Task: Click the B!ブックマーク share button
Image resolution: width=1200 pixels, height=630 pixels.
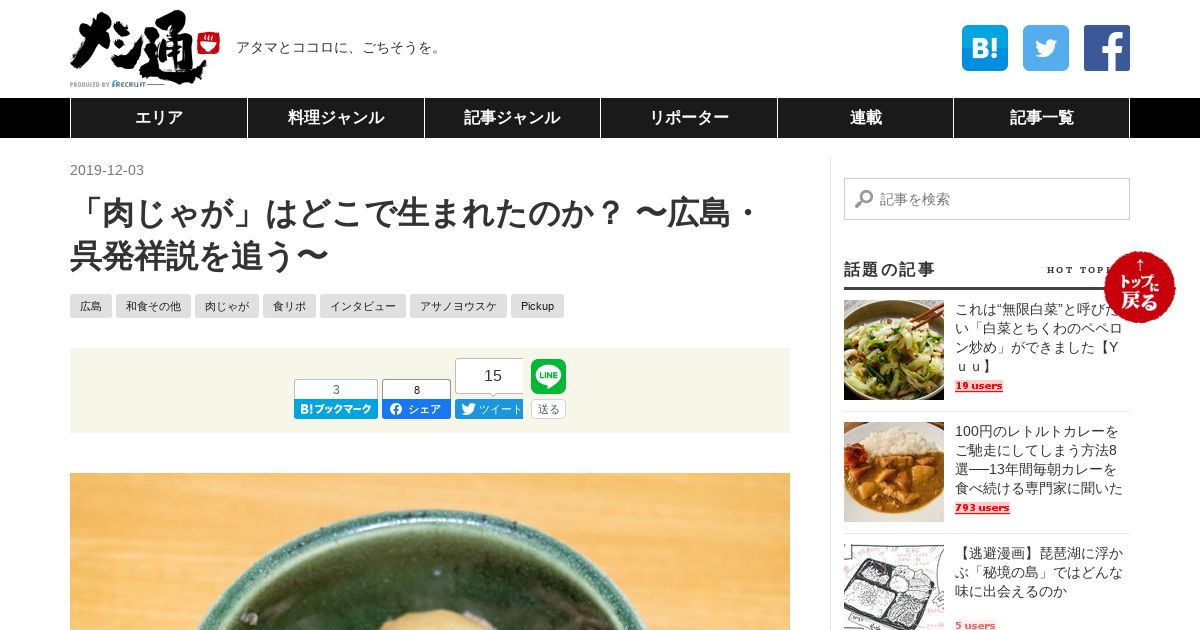Action: point(336,409)
